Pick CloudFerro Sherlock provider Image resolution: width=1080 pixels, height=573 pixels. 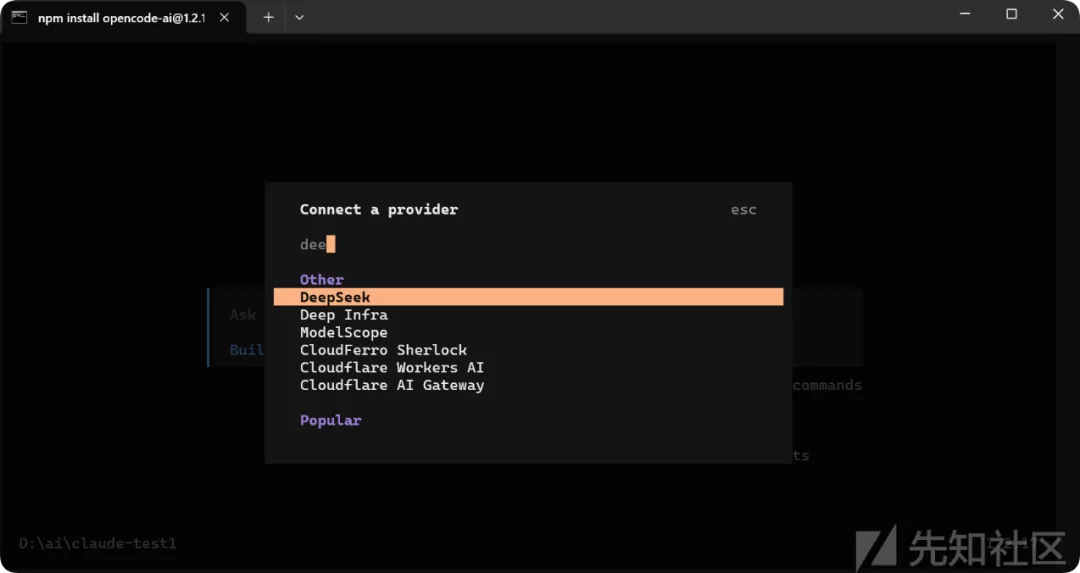383,350
